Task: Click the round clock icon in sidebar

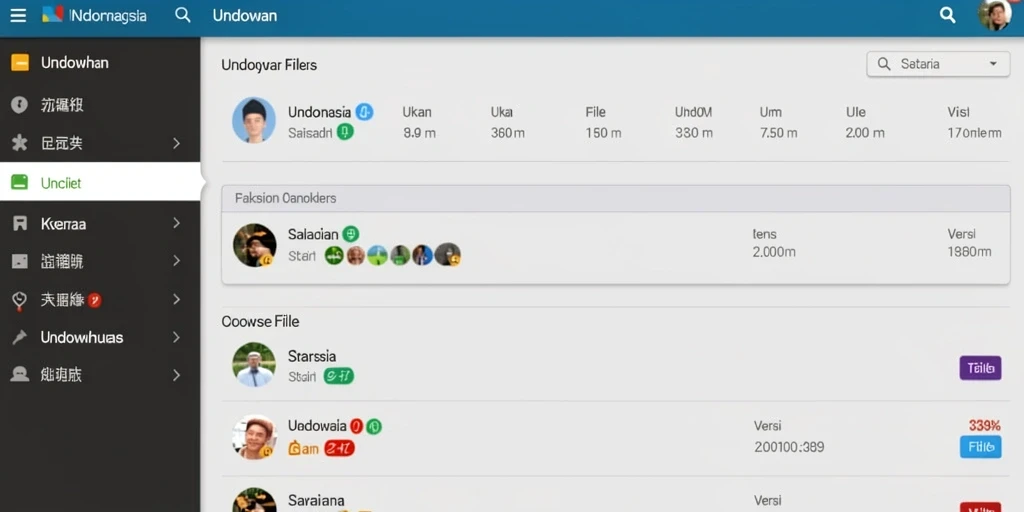Action: 20,104
